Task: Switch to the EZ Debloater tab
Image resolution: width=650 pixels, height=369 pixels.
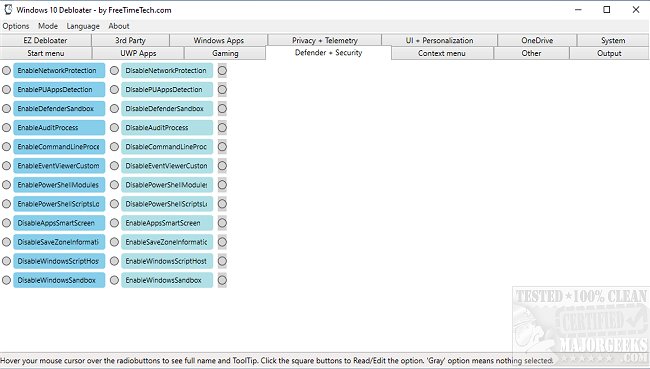Action: [46, 40]
